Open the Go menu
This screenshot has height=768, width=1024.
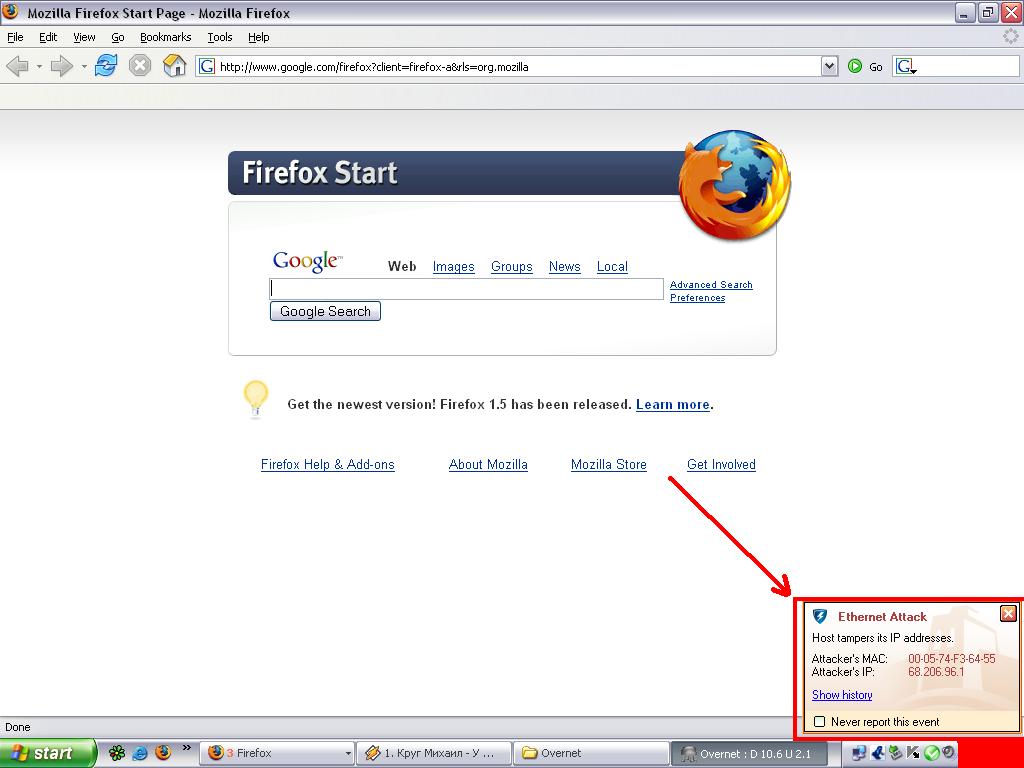click(x=118, y=37)
